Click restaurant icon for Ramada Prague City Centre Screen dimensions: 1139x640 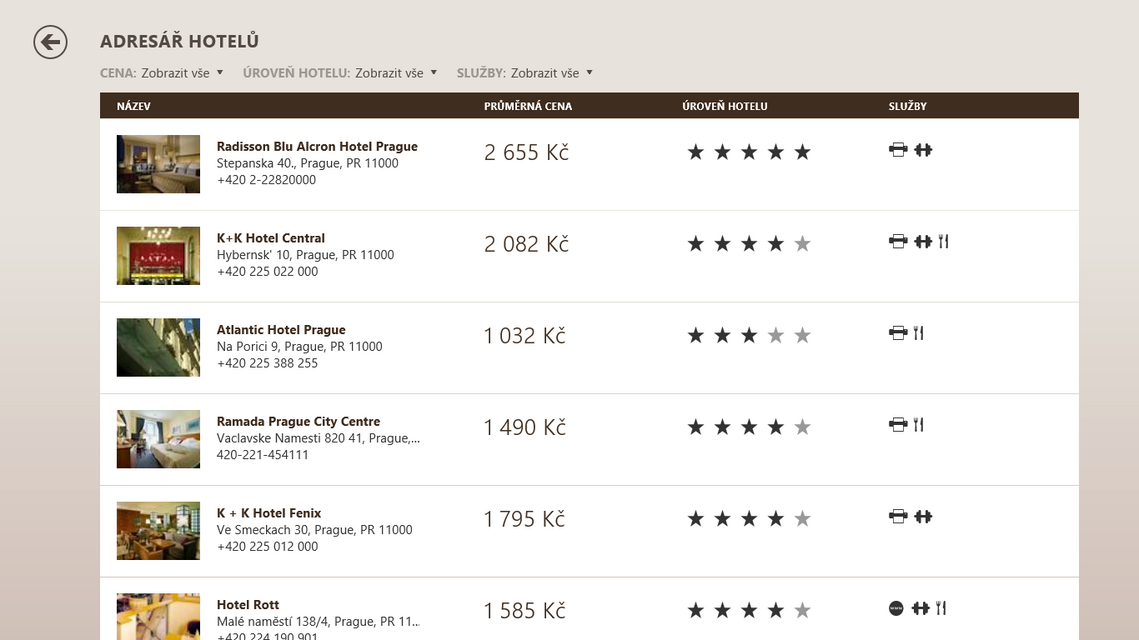point(918,425)
